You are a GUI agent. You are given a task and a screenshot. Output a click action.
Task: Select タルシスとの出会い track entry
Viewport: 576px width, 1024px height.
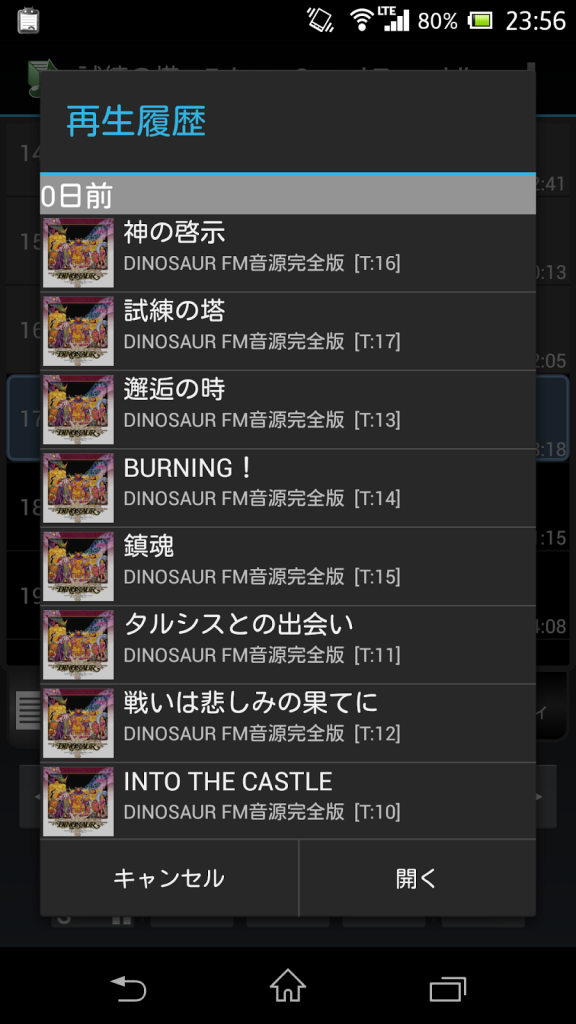[x=288, y=645]
